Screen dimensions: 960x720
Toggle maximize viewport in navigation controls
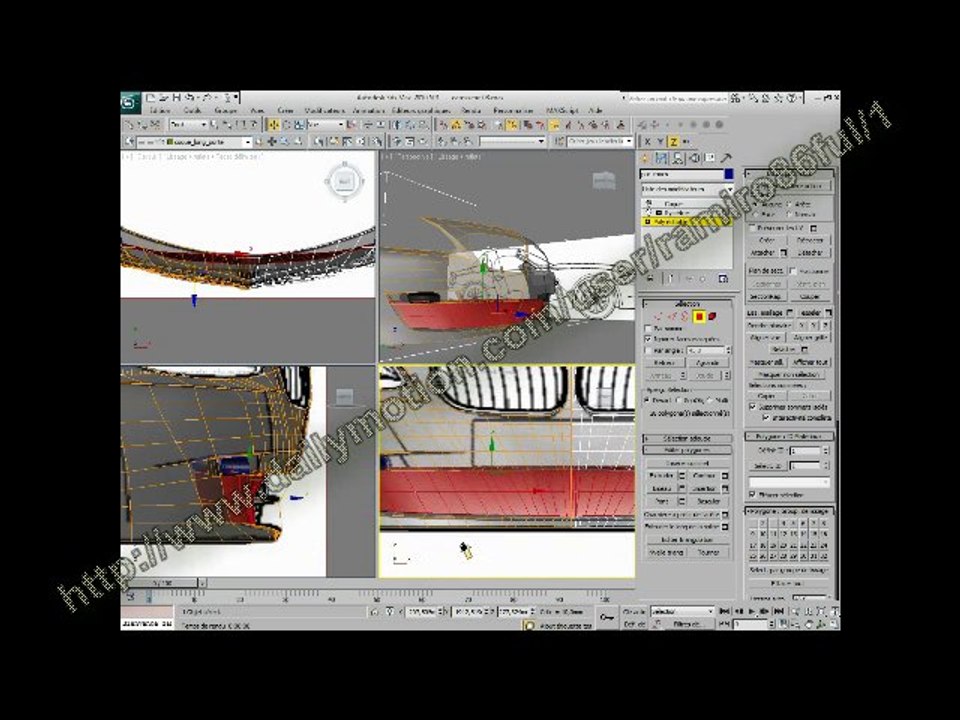[834, 624]
